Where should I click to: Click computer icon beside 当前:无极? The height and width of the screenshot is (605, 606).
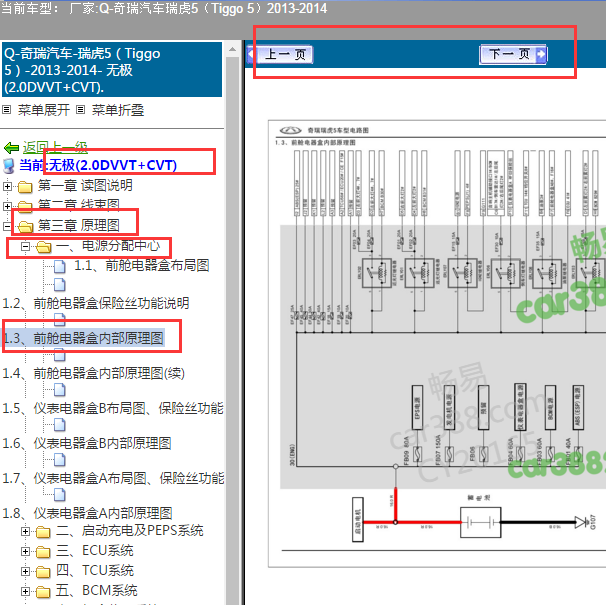coord(9,166)
